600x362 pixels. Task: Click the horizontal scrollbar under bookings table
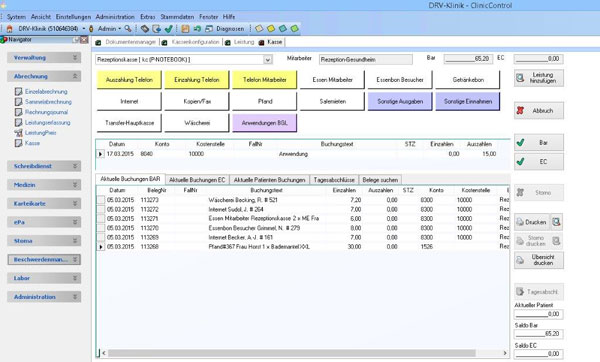coord(292,353)
